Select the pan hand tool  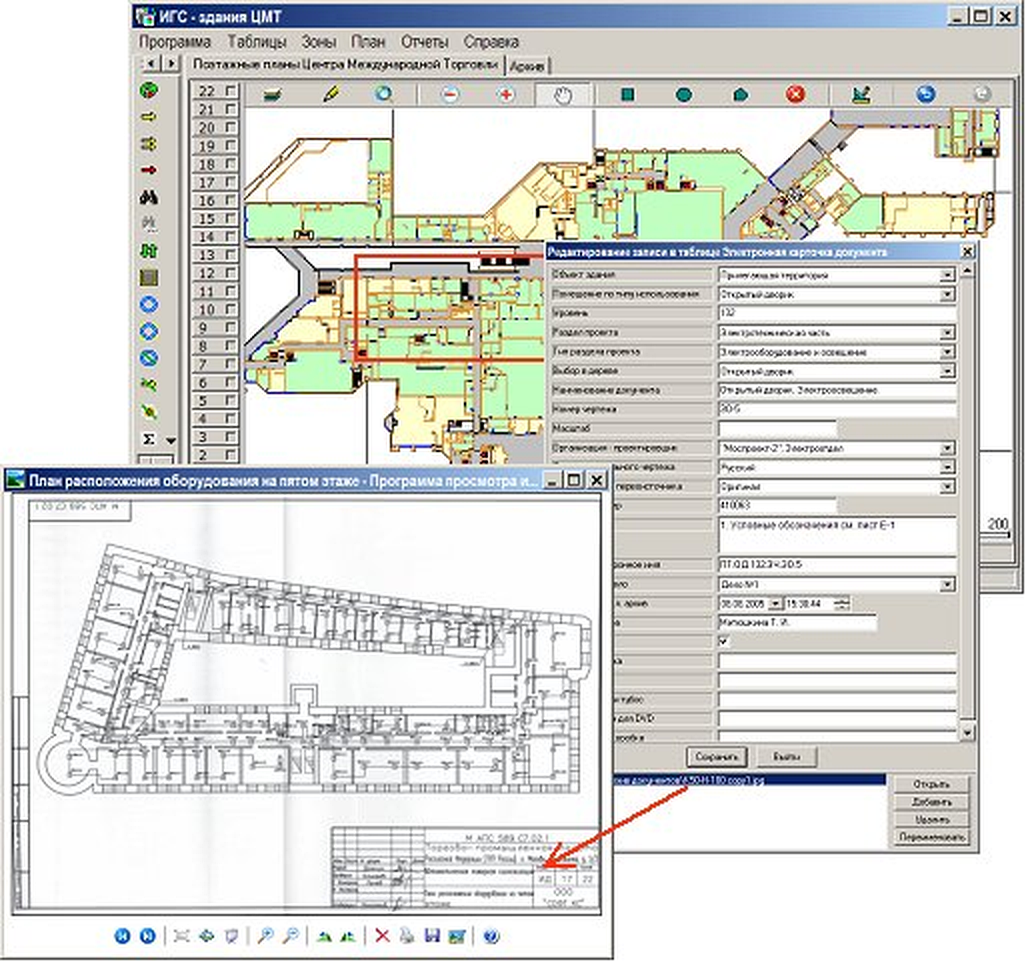click(562, 96)
